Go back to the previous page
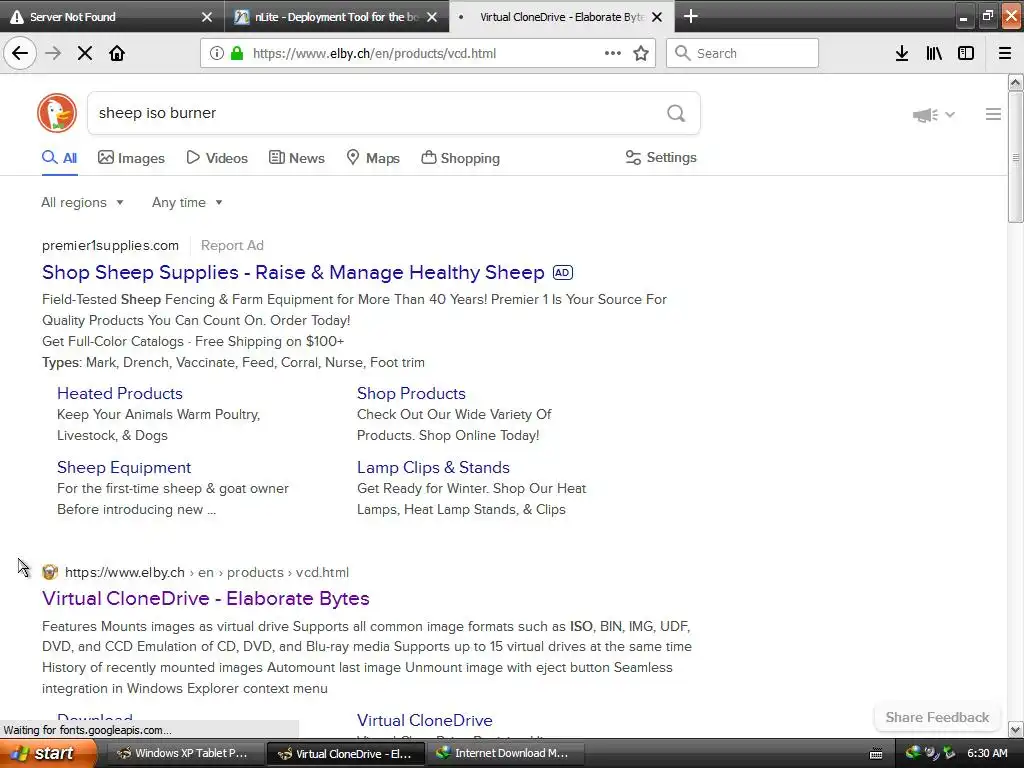Image resolution: width=1024 pixels, height=768 pixels. click(20, 53)
